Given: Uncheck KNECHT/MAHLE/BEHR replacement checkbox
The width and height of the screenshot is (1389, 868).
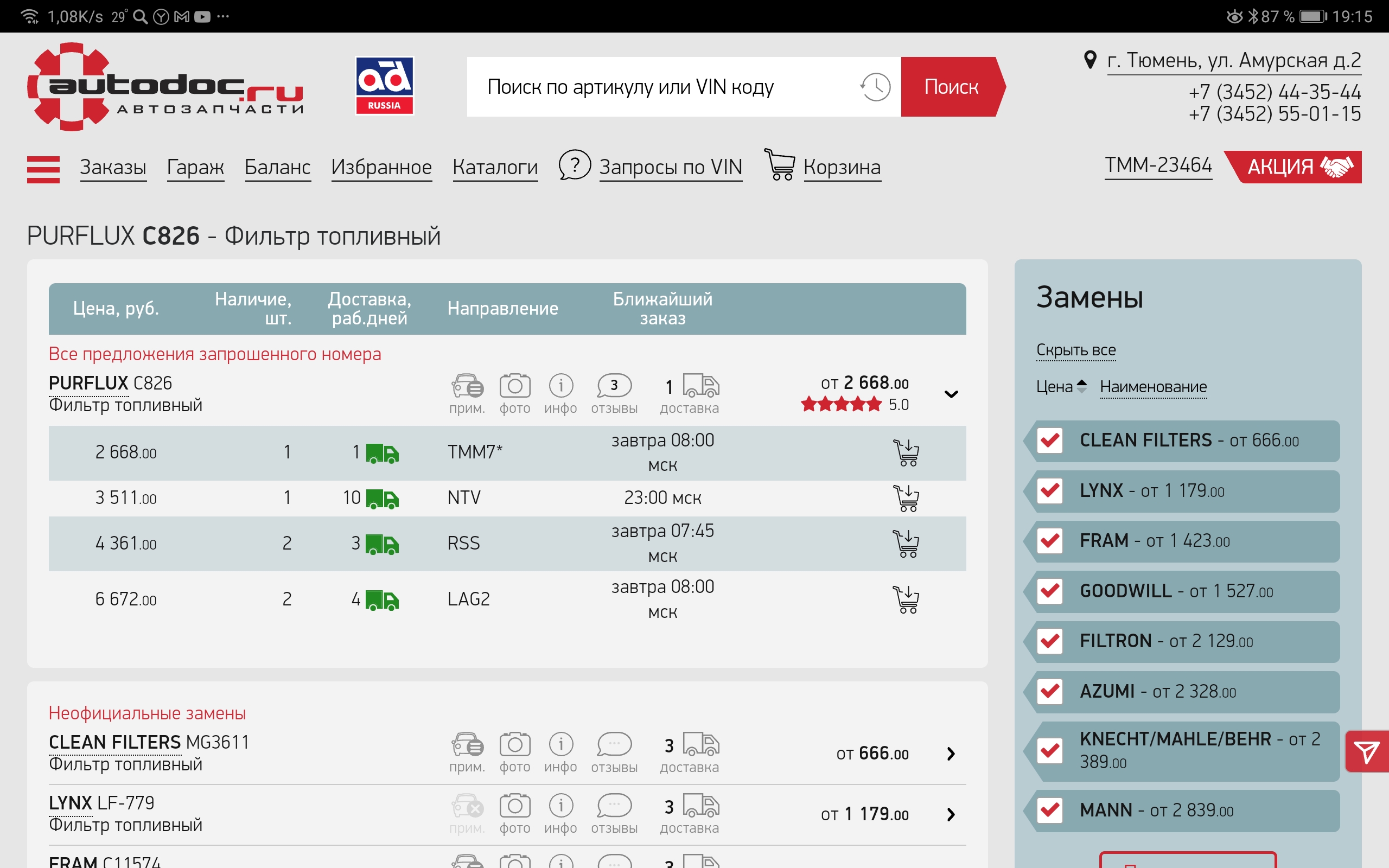Looking at the screenshot, I should point(1050,751).
